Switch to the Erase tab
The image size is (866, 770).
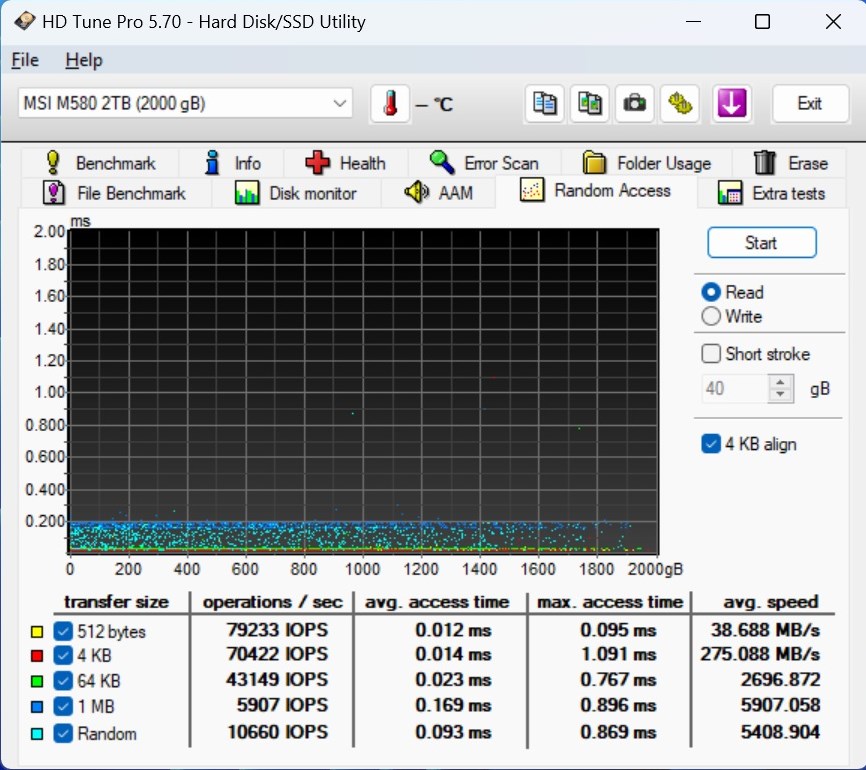[790, 163]
